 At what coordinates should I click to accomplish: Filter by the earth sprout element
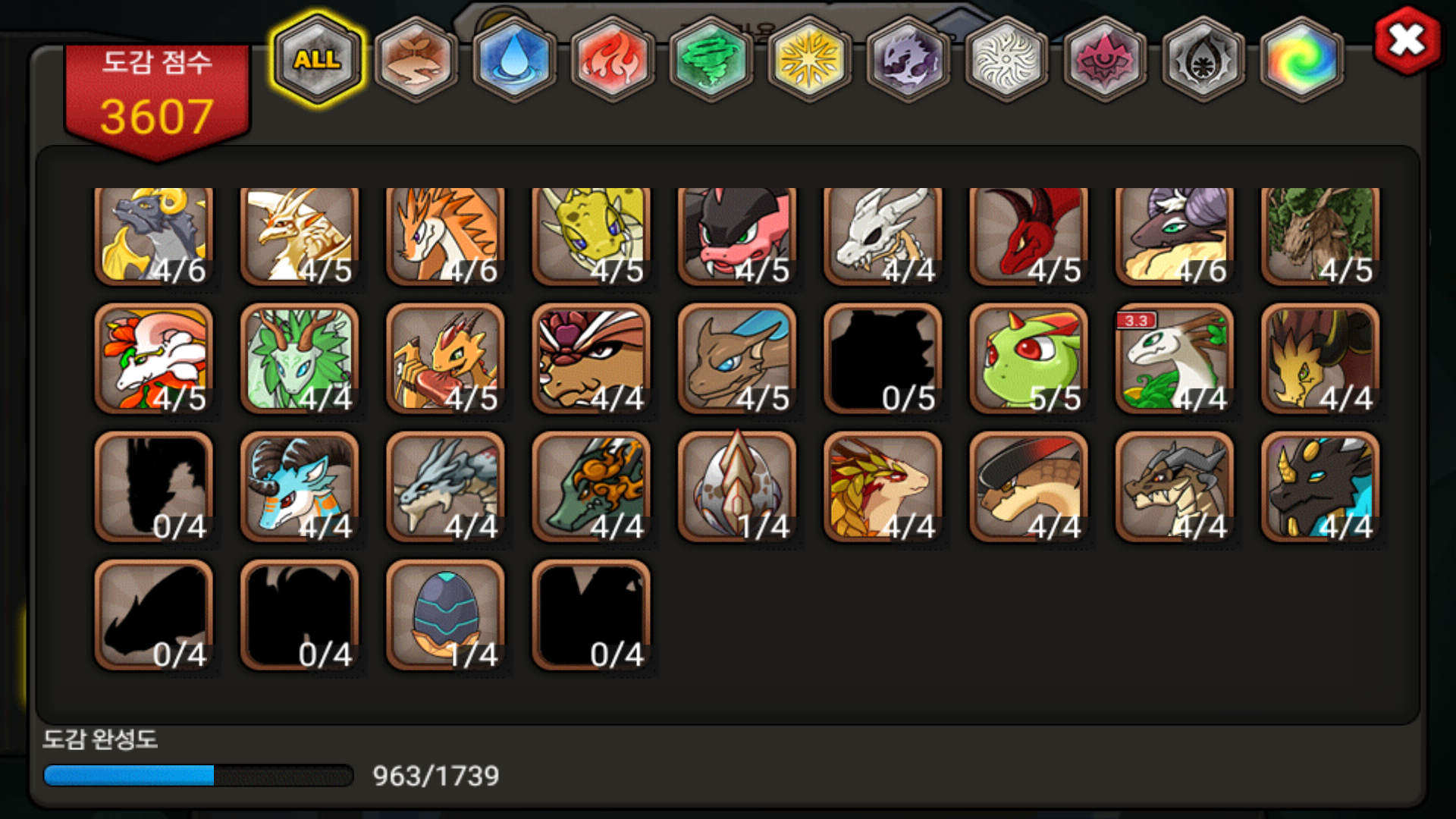[416, 59]
